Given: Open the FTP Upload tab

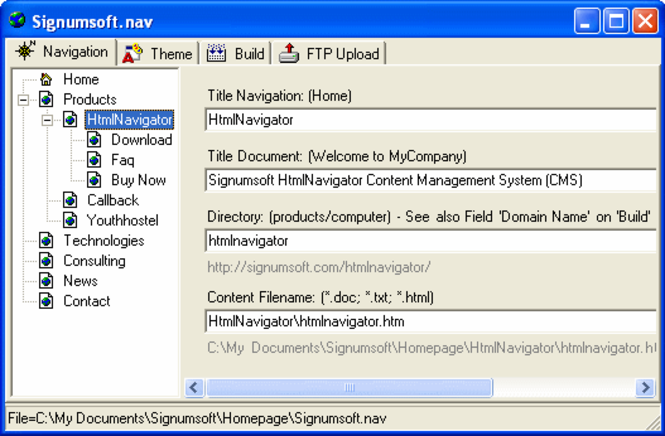Looking at the screenshot, I should 329,53.
